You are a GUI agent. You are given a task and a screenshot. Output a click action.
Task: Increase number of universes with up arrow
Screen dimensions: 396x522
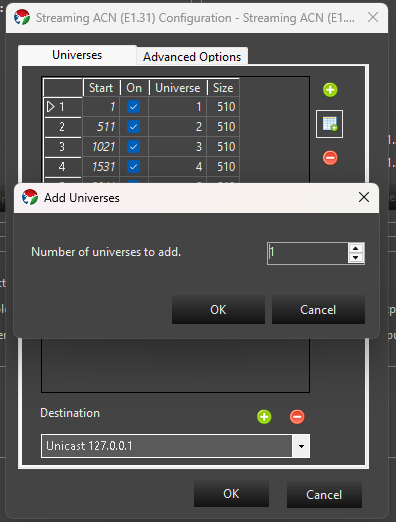tap(356, 248)
